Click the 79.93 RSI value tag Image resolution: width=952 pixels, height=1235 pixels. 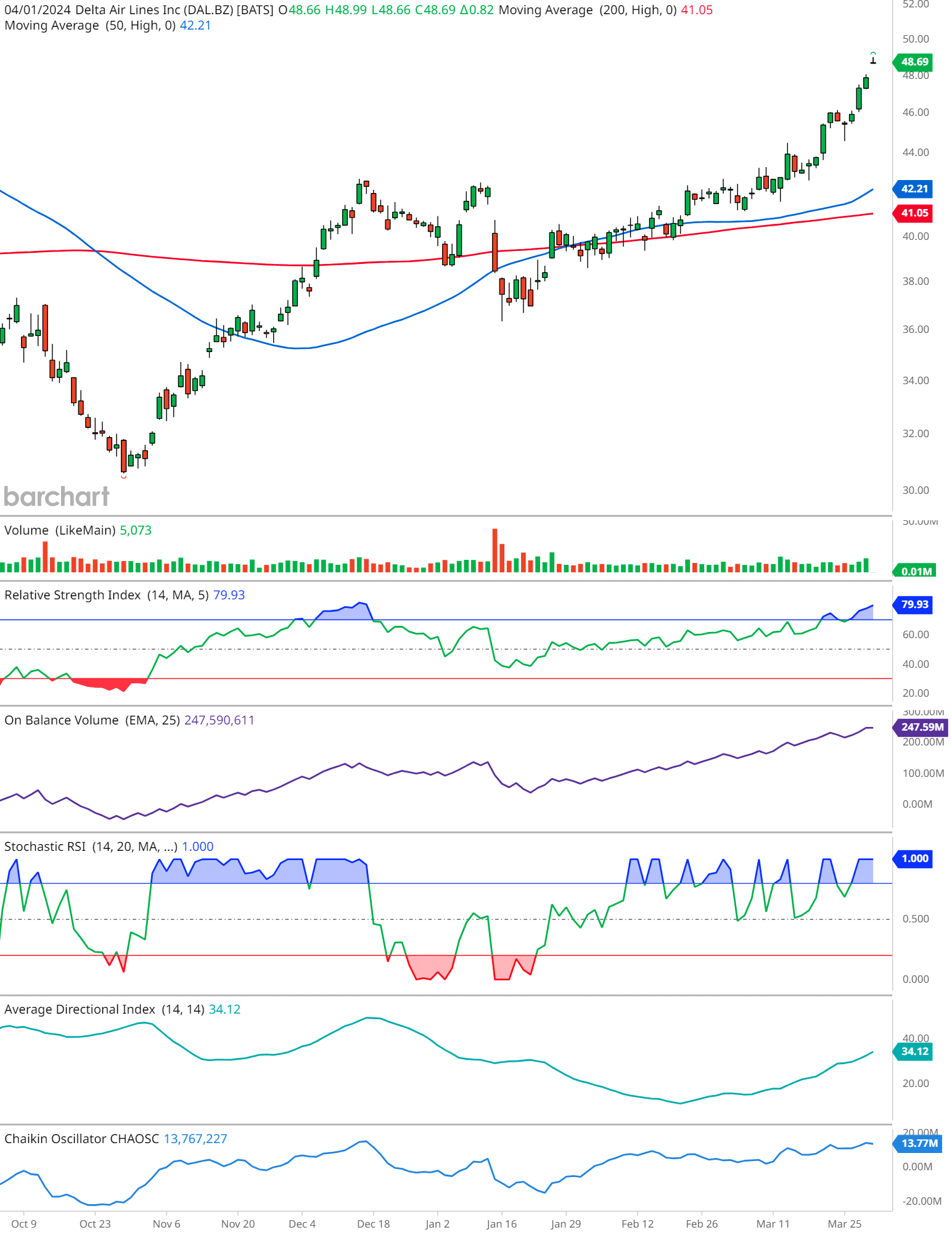coord(914,604)
